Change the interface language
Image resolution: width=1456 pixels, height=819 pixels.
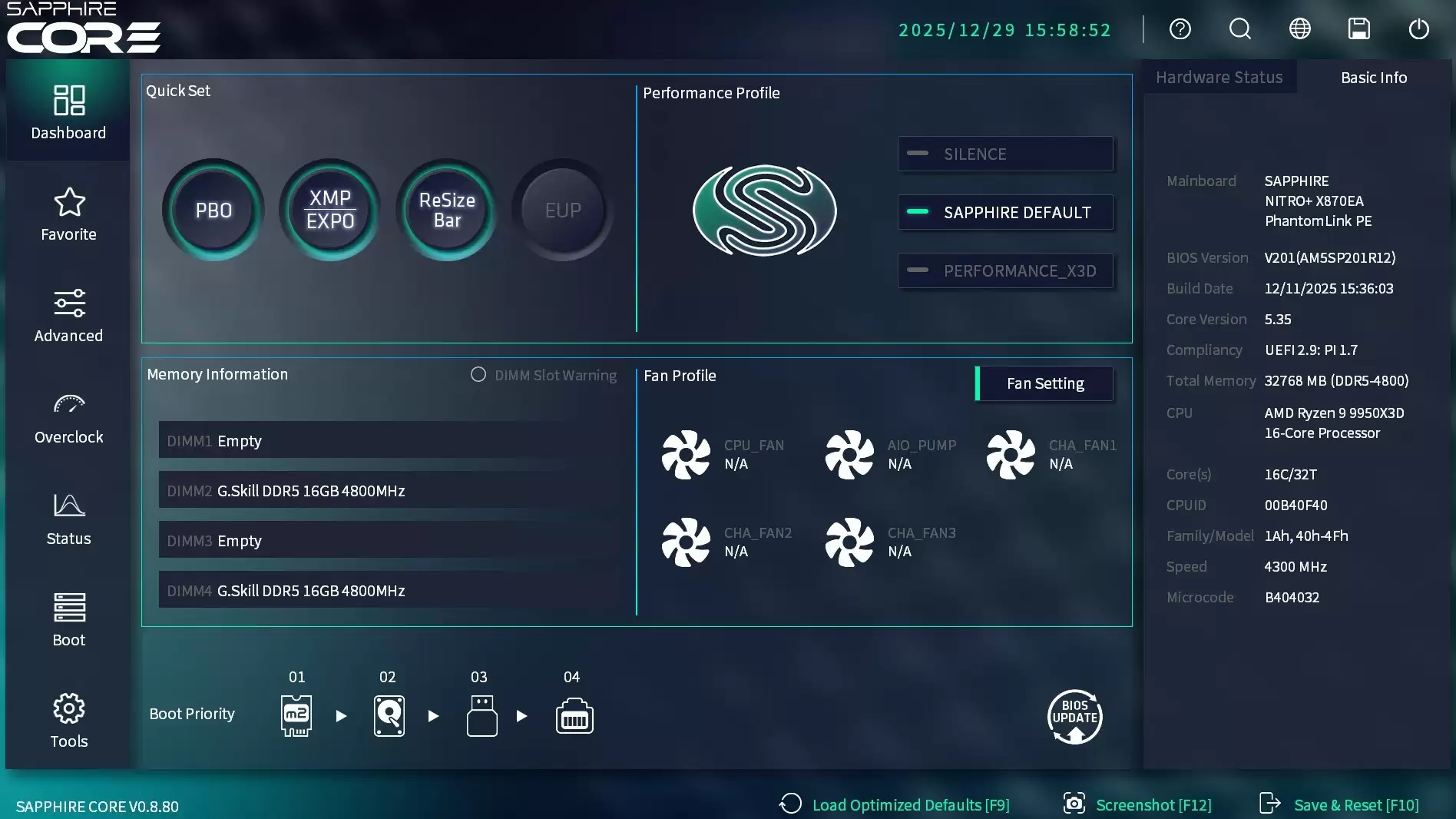1299,29
